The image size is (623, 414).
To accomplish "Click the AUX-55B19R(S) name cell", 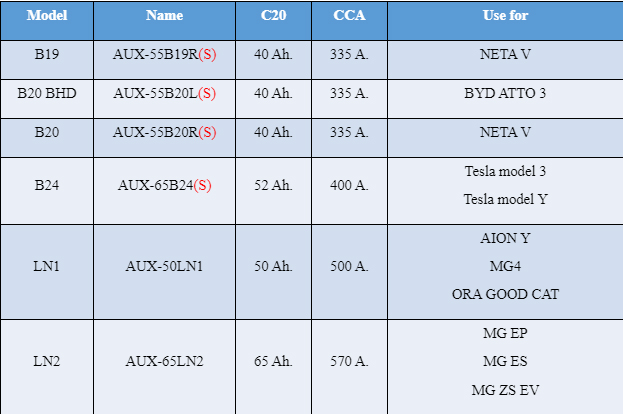I will click(164, 60).
